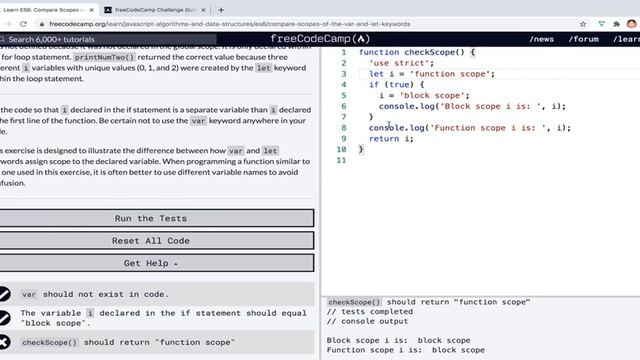Viewport: 640px width, 360px height.
Task: Click the passed icon beside 'var should not exist'
Action: [x=4, y=294]
